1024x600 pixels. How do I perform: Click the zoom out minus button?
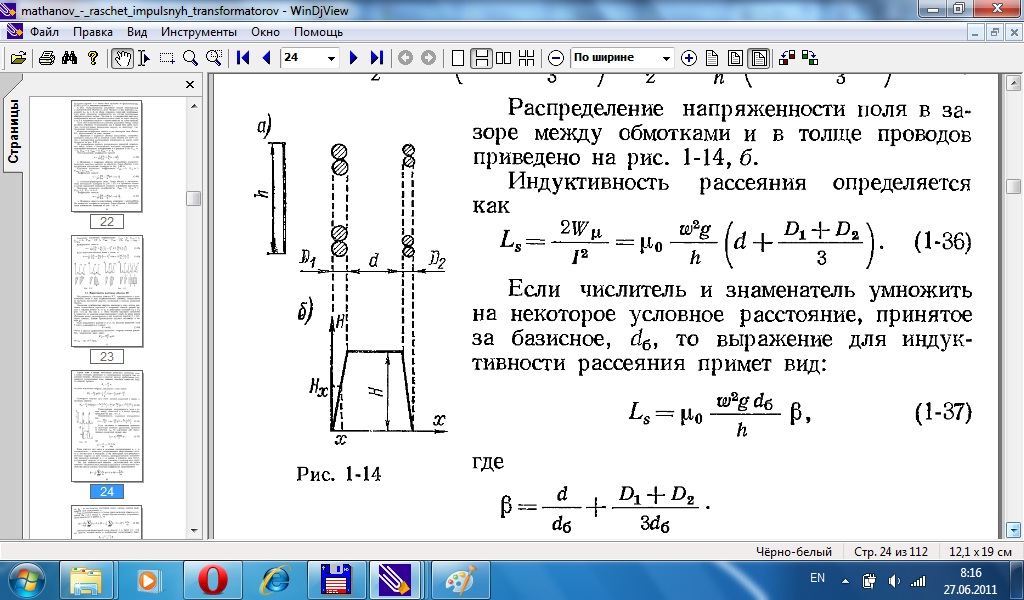pyautogui.click(x=556, y=58)
